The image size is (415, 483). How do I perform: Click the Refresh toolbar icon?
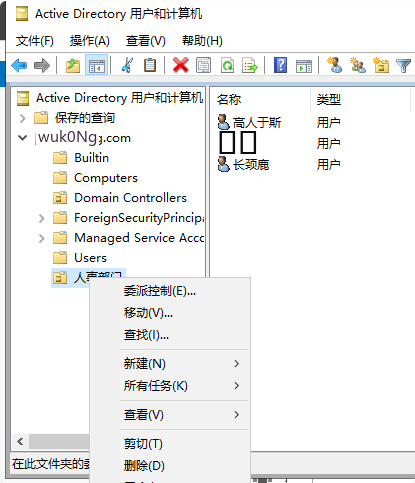[227, 65]
